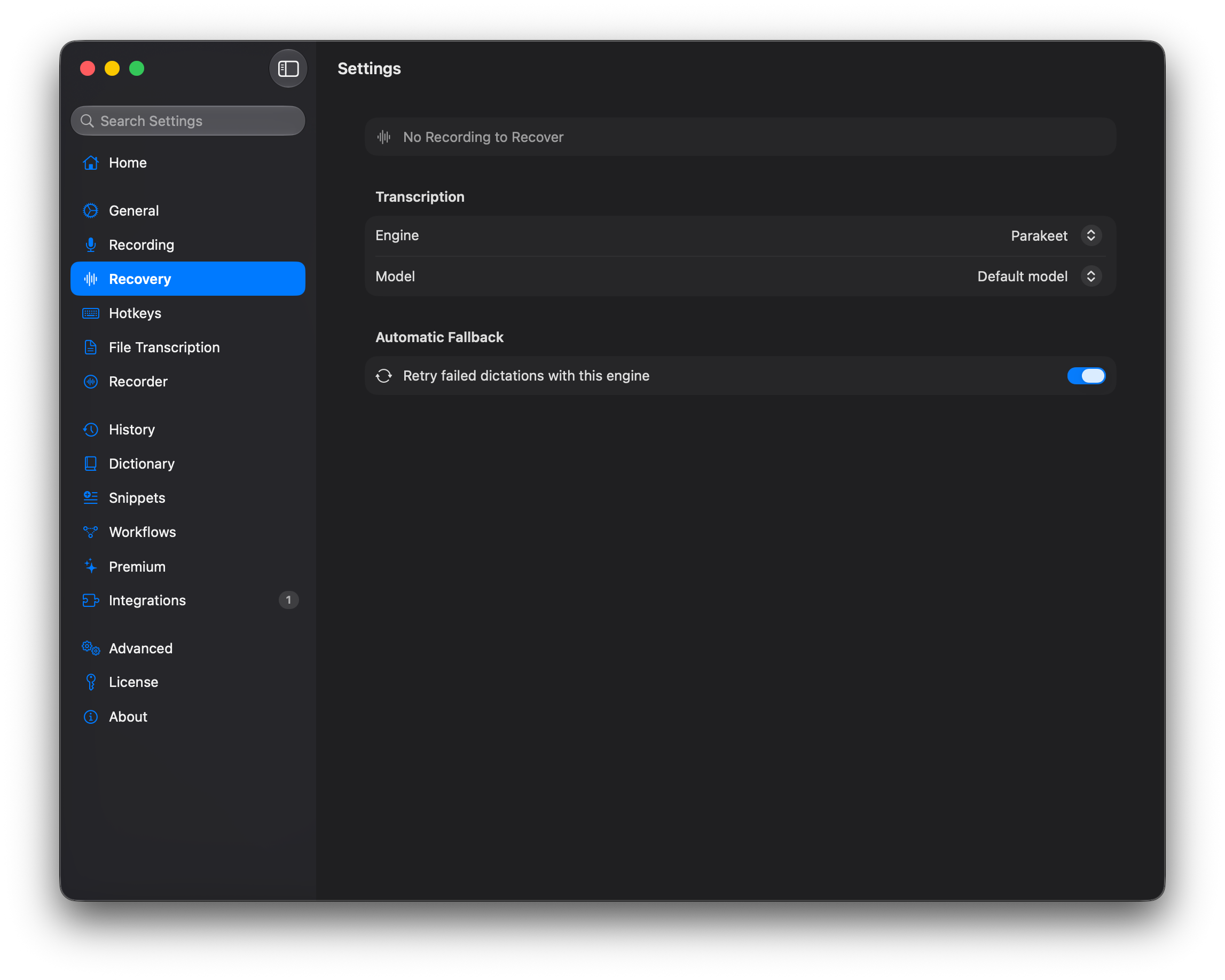Focus the Search Settings field
Image resolution: width=1225 pixels, height=980 pixels.
[x=187, y=121]
